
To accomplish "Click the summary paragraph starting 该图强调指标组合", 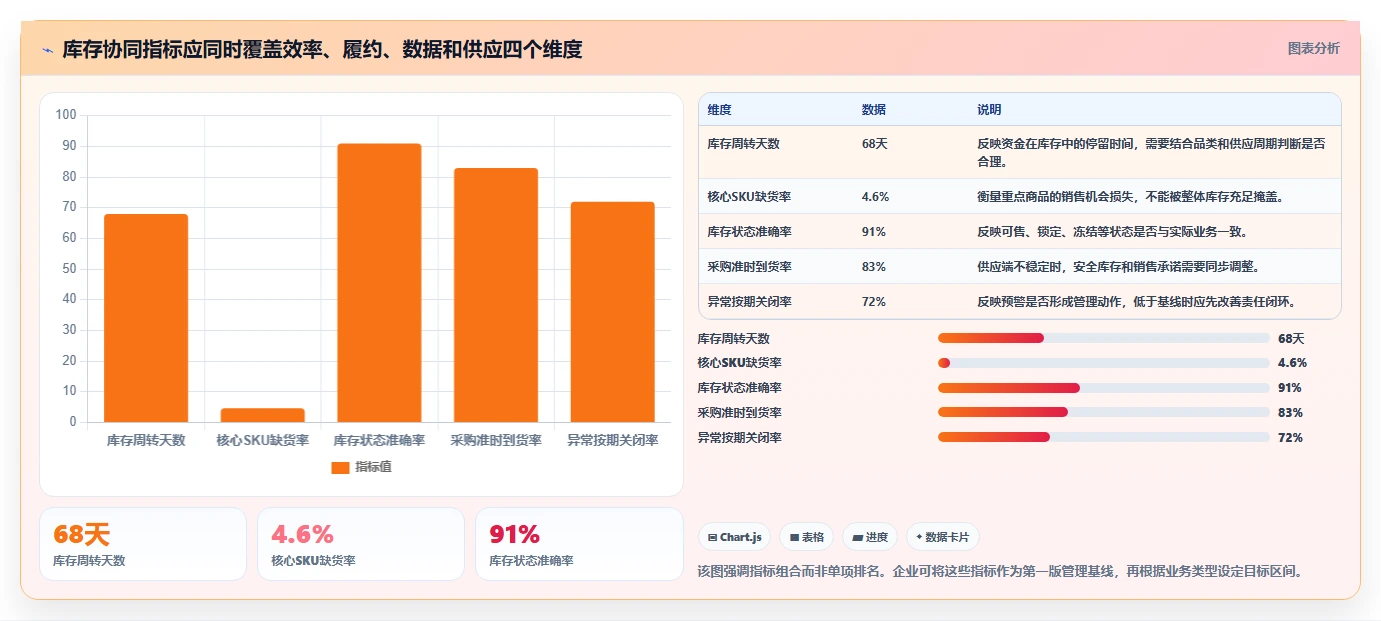I will pyautogui.click(x=1001, y=571).
